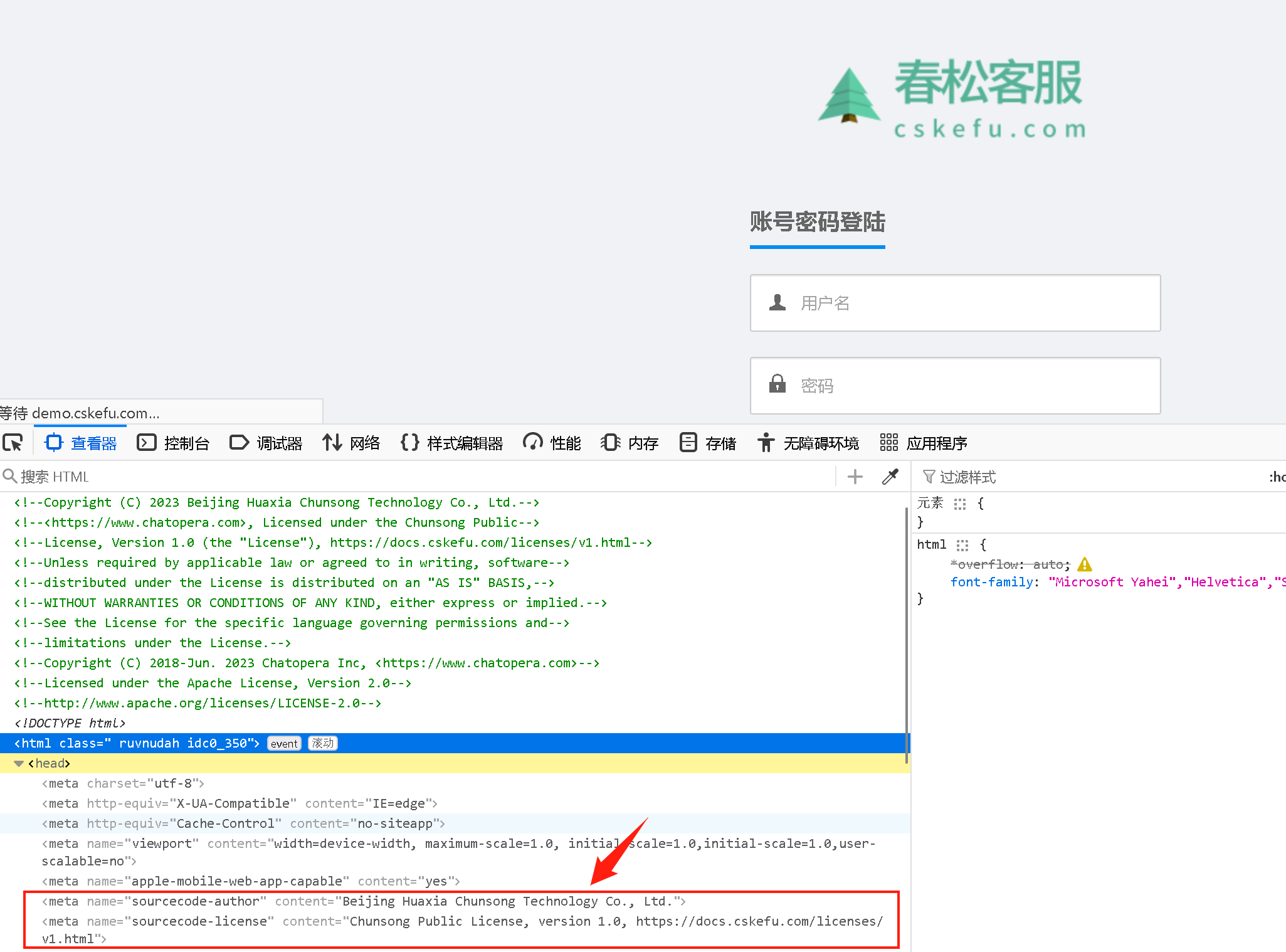
Task: Click the grid icon beside 元素 rule
Action: tap(959, 504)
